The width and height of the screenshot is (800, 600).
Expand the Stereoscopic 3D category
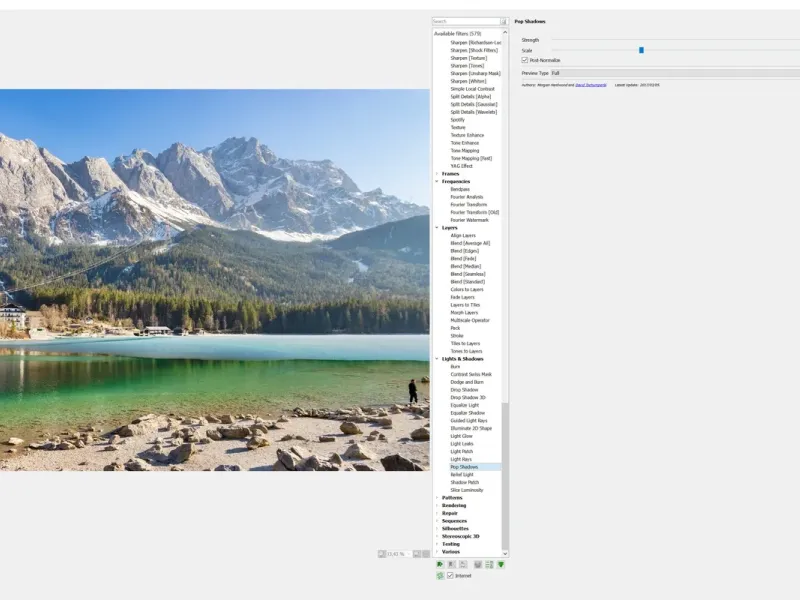437,536
